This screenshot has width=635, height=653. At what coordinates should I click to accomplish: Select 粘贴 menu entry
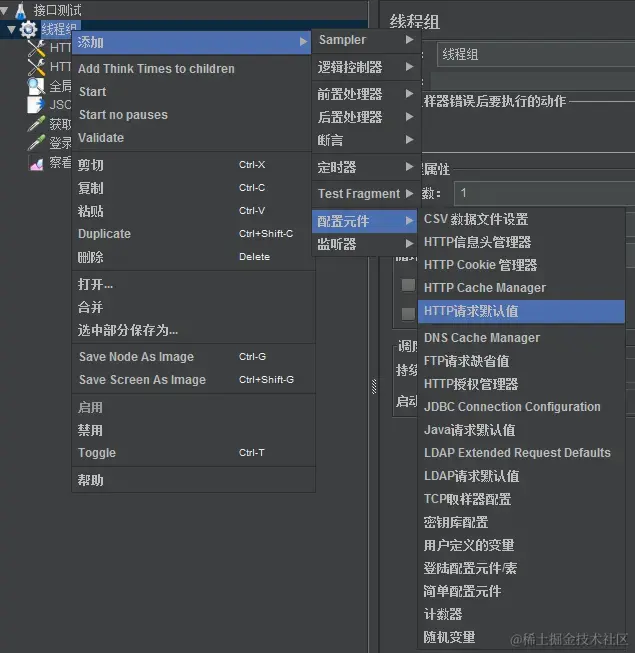(x=192, y=211)
